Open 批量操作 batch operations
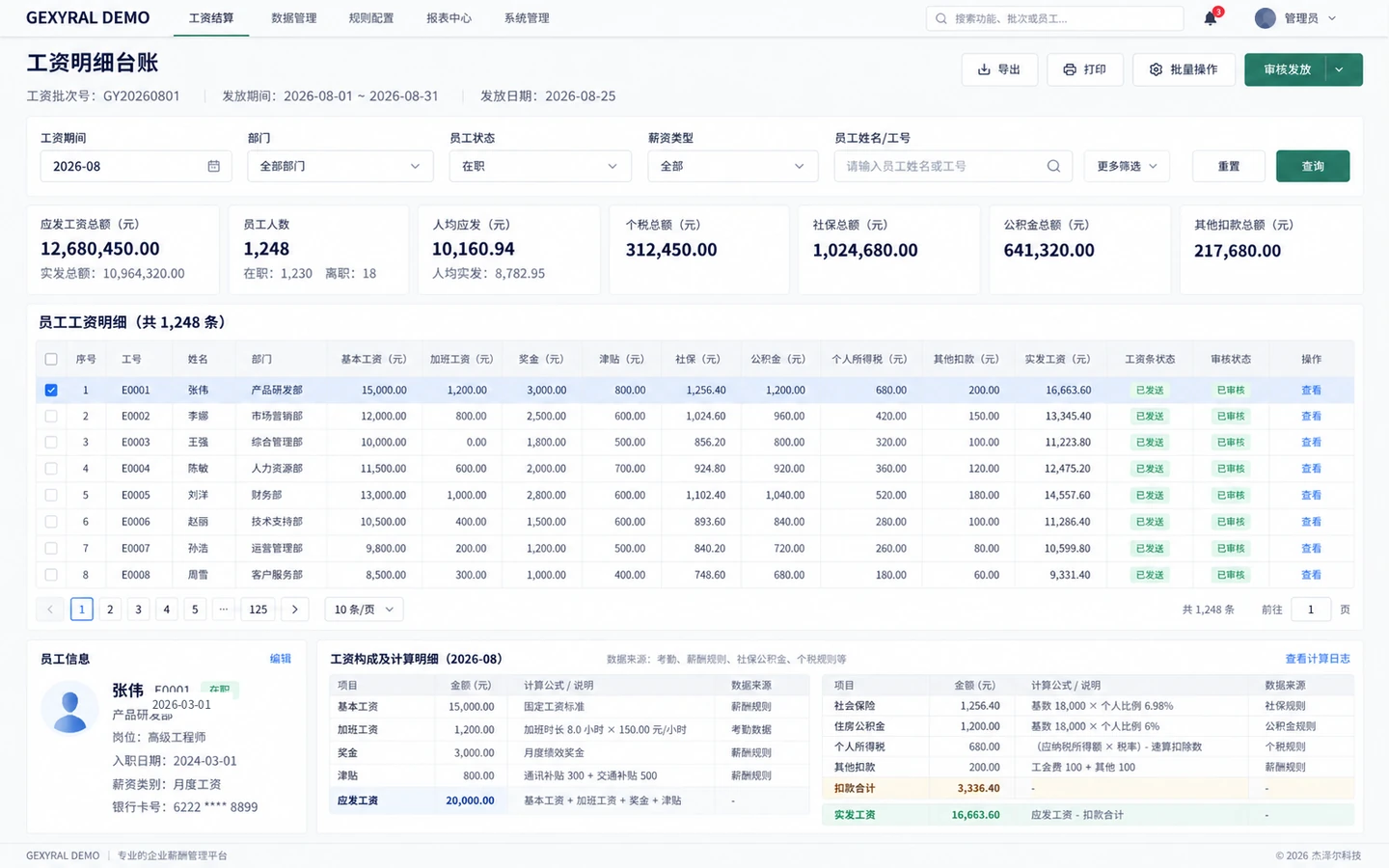Screen dimensions: 1389x868 point(1184,69)
